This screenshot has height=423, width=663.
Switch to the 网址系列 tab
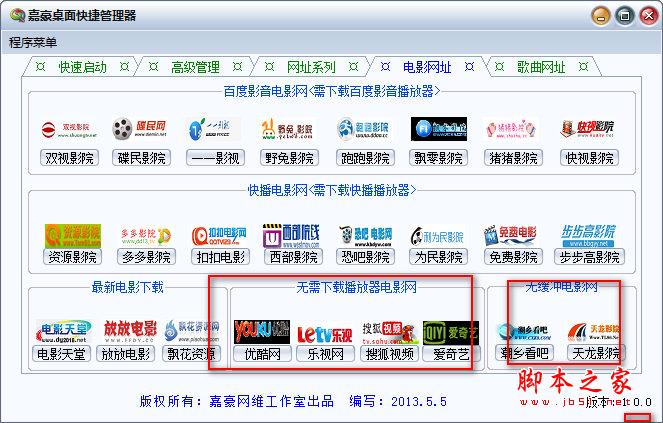click(x=311, y=67)
